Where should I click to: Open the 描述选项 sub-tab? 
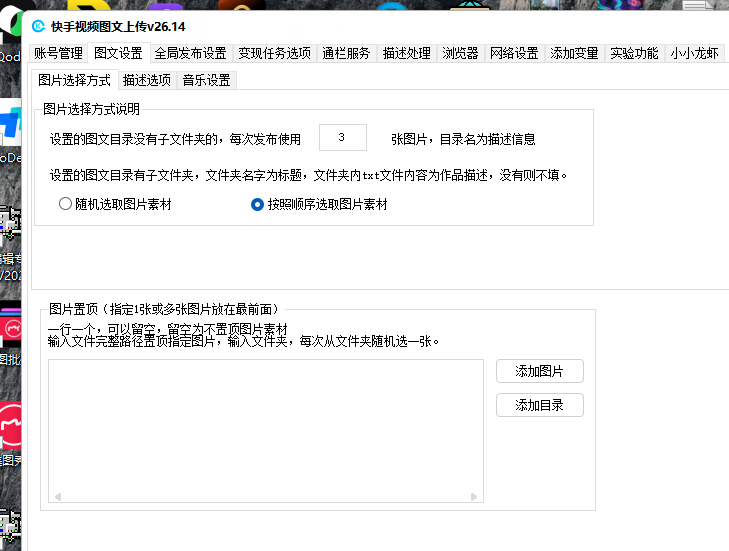tap(147, 80)
